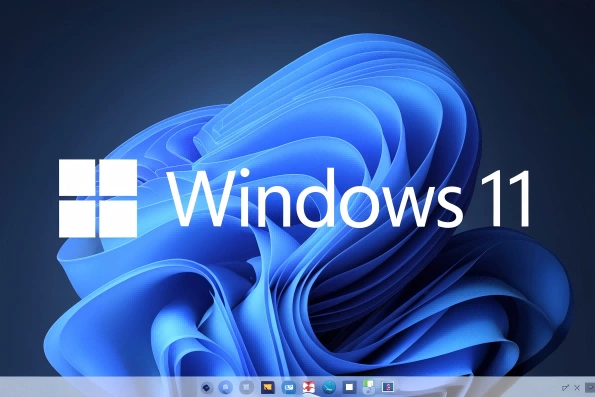The height and width of the screenshot is (397, 595).
Task: Click the dark round diamond taskbar icon
Action: (206, 388)
